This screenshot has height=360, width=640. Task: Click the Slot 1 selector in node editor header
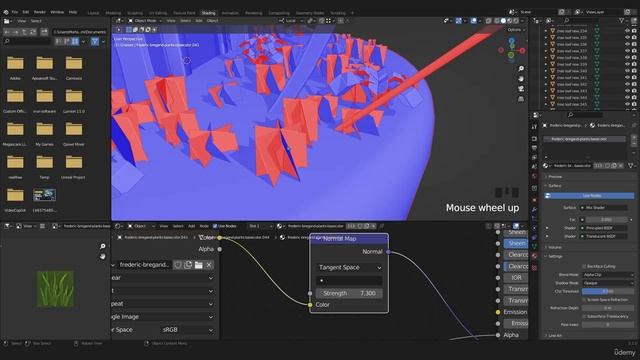pos(260,226)
